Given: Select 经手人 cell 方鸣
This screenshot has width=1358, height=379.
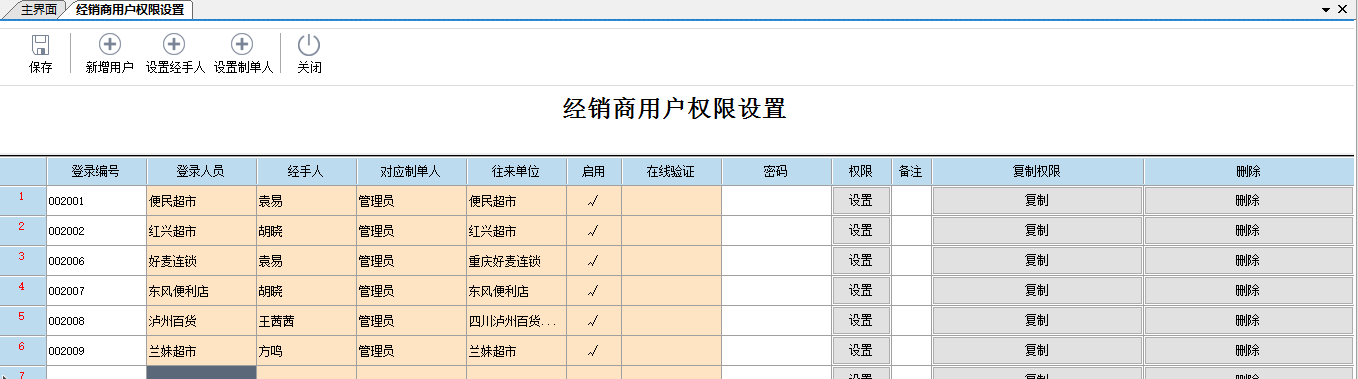Looking at the screenshot, I should [306, 351].
